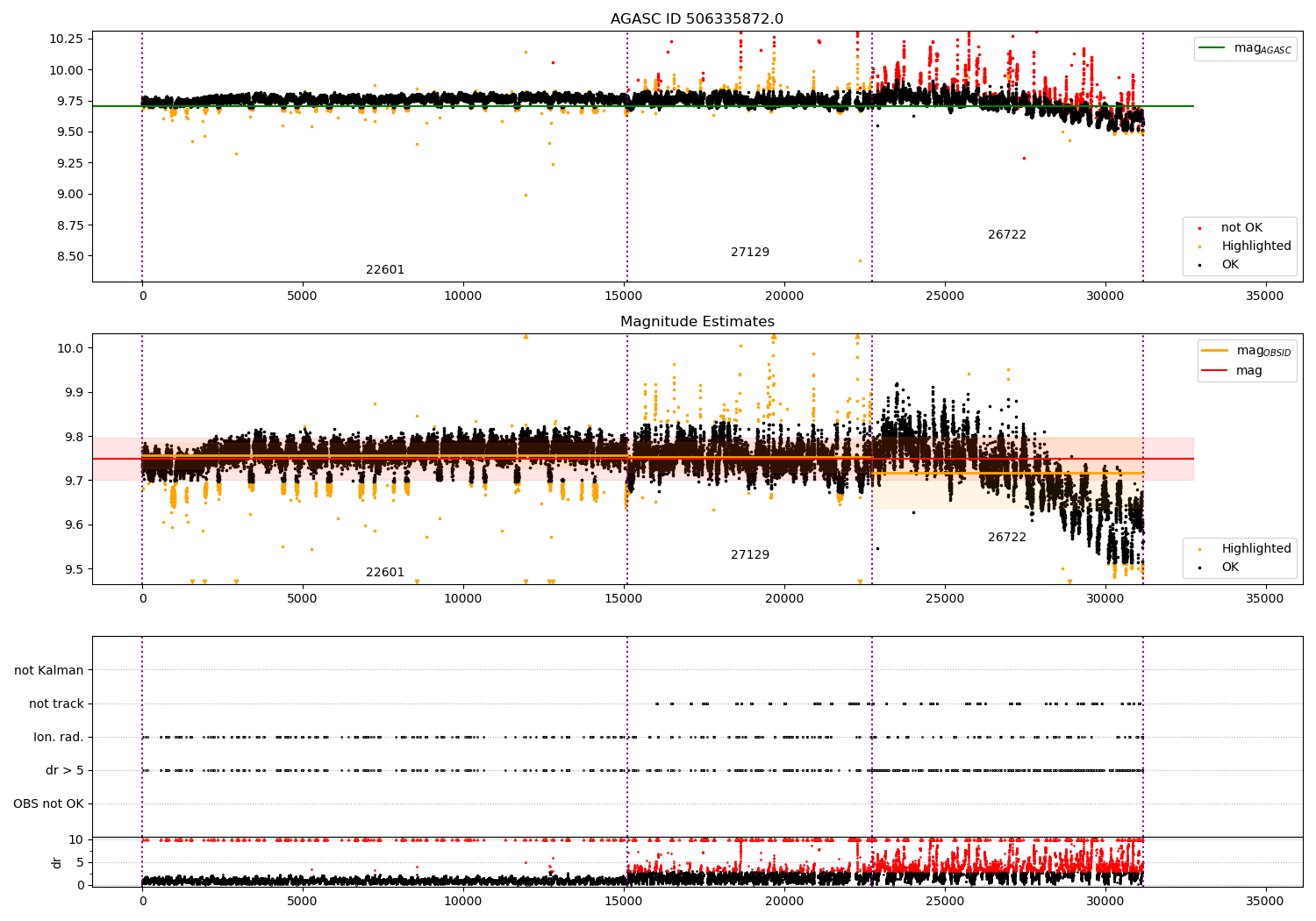Click the orange mag OBSID legend line
Image resolution: width=1316 pixels, height=921 pixels.
(x=1215, y=351)
